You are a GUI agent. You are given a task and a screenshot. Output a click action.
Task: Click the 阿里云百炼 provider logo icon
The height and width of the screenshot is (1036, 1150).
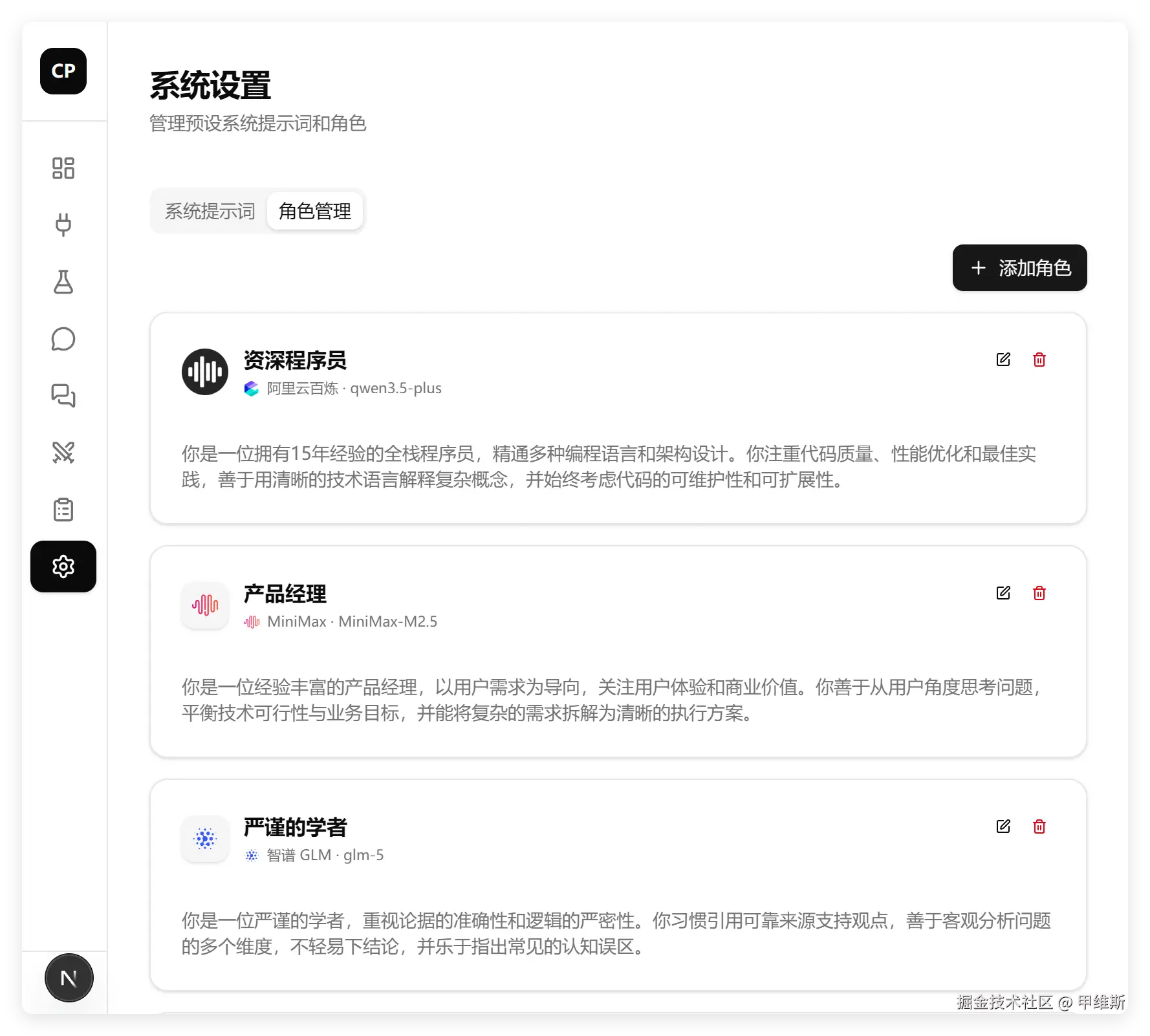pos(252,389)
